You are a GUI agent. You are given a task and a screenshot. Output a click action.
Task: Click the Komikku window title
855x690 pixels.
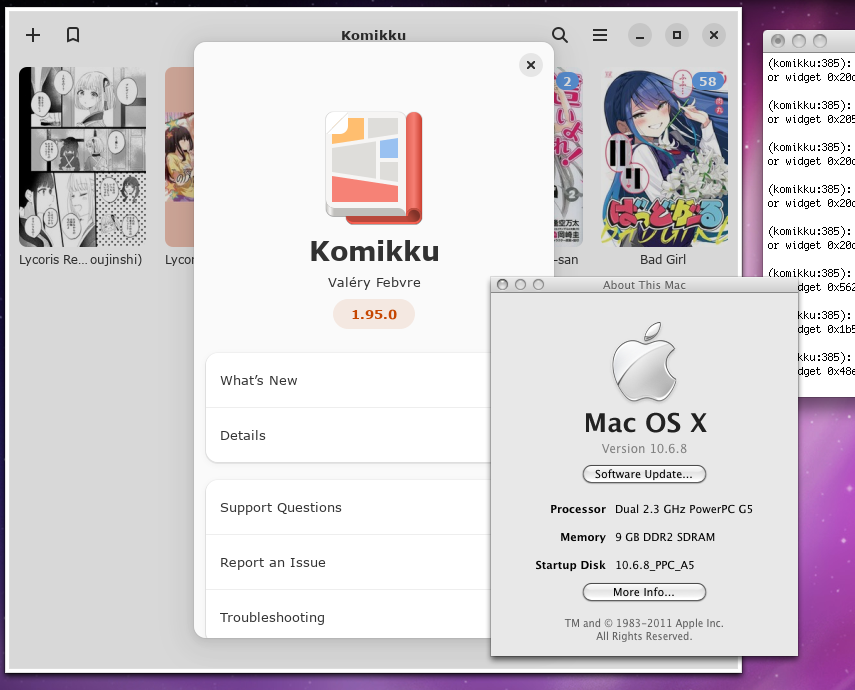pos(374,35)
